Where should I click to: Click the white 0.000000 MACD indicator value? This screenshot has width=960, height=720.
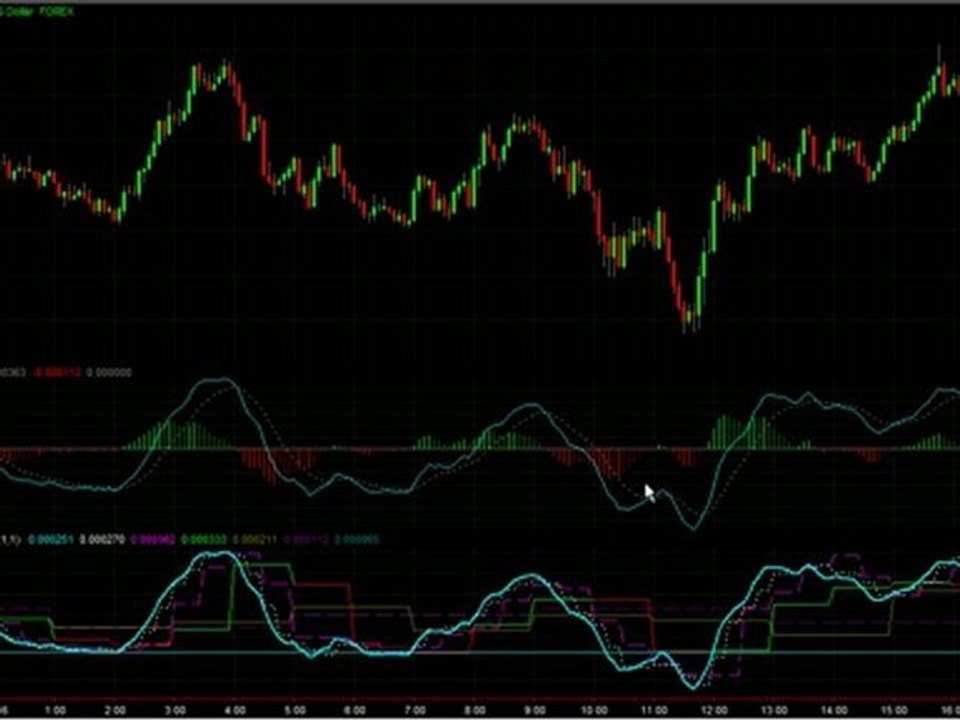point(109,372)
